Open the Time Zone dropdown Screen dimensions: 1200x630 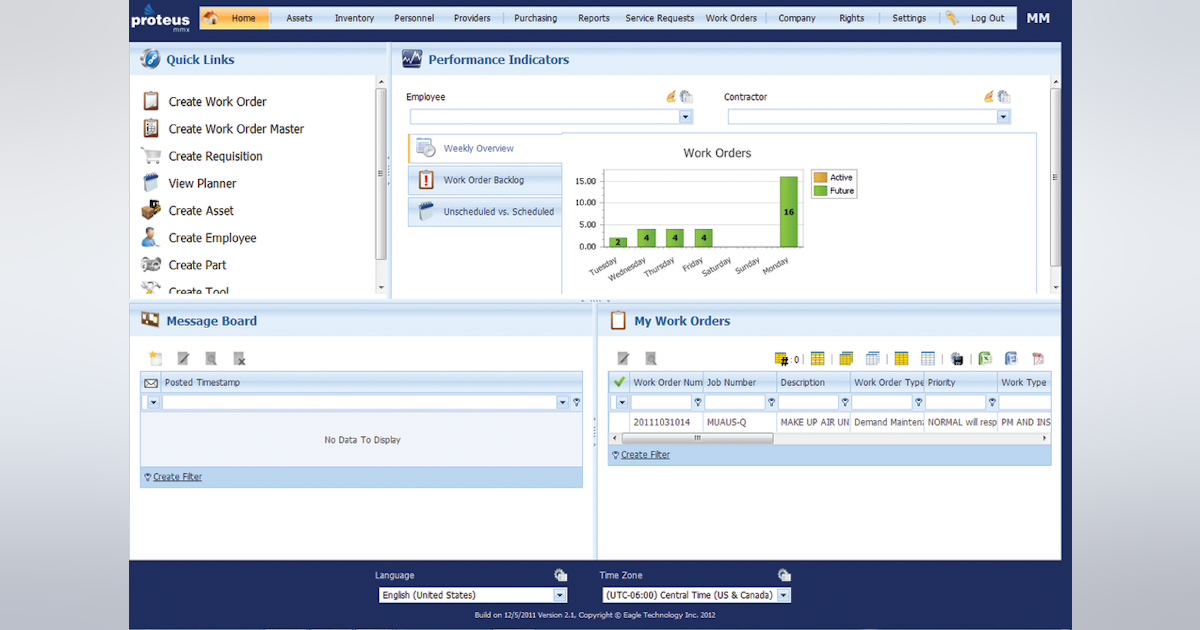(x=783, y=595)
